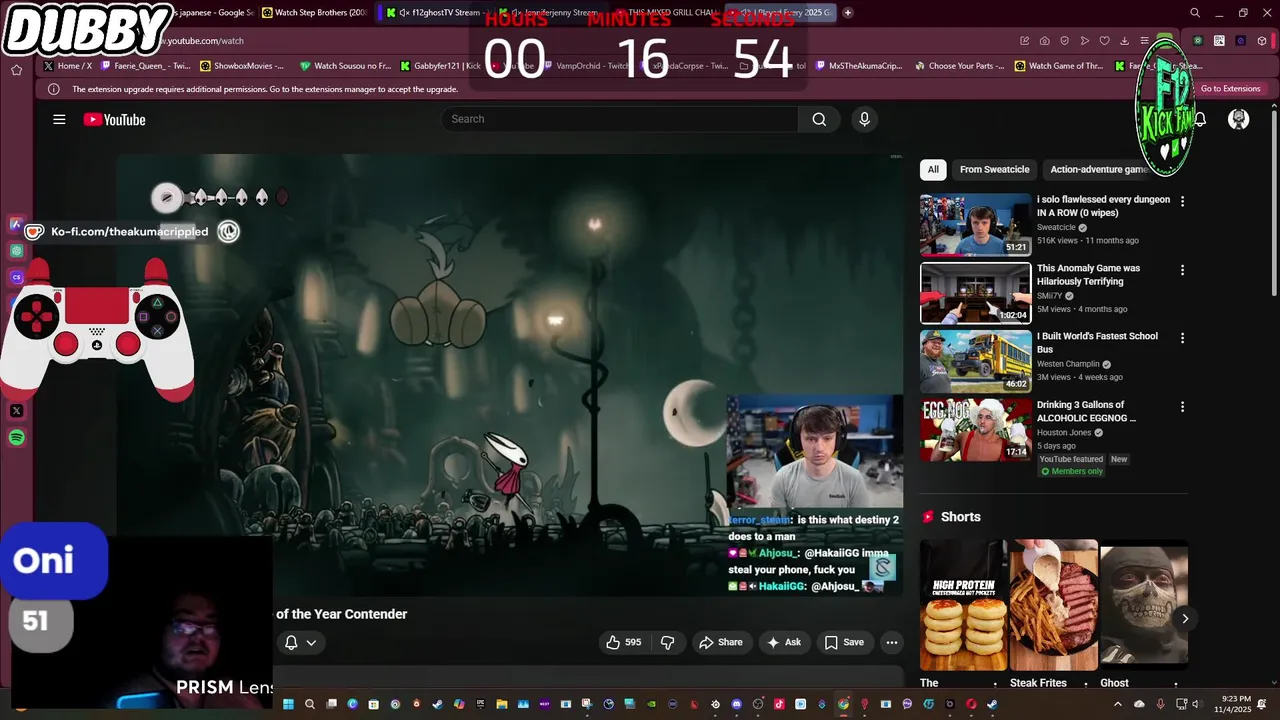Open the Windows Start menu
The width and height of the screenshot is (1280, 720).
(x=288, y=704)
